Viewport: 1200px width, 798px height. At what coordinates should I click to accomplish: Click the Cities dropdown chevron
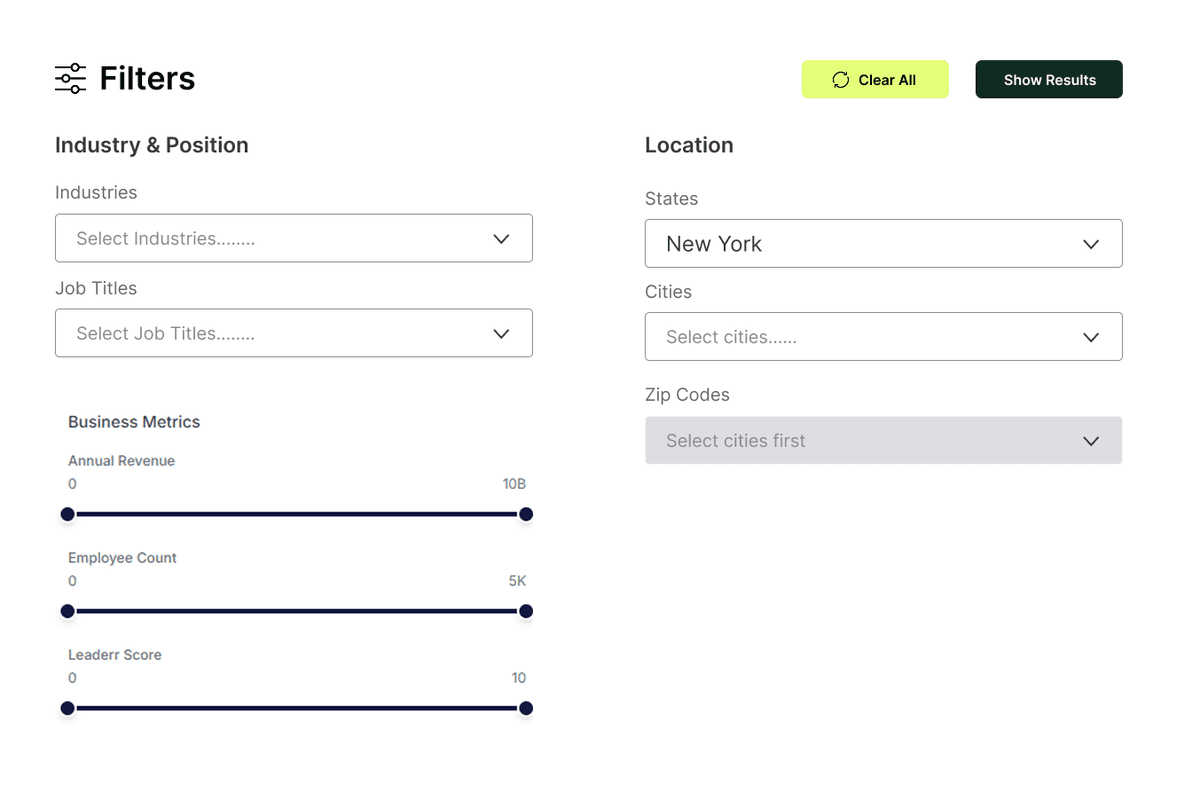[1091, 336]
